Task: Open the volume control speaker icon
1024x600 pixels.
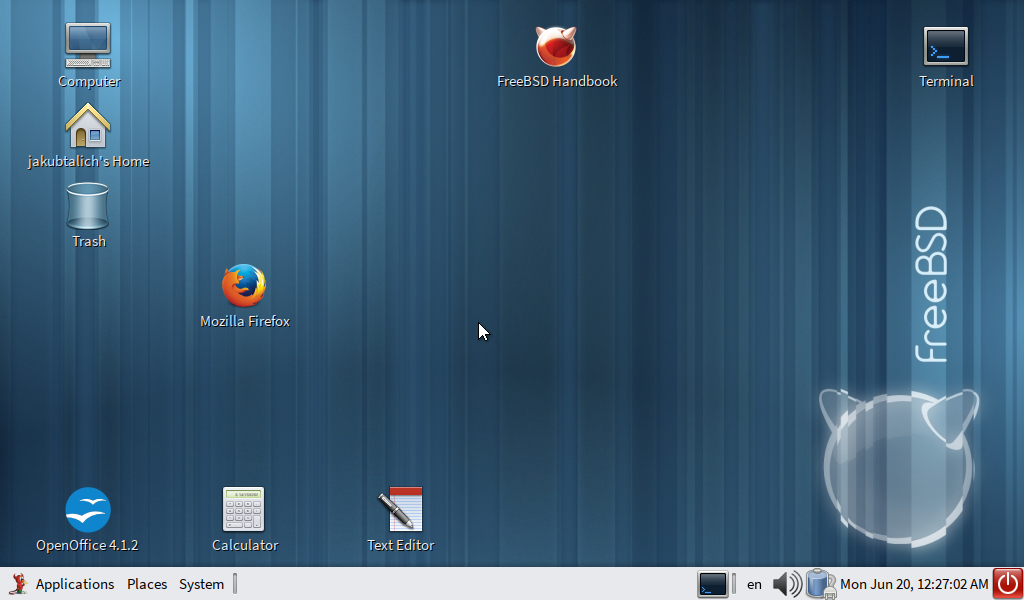Action: click(x=787, y=584)
